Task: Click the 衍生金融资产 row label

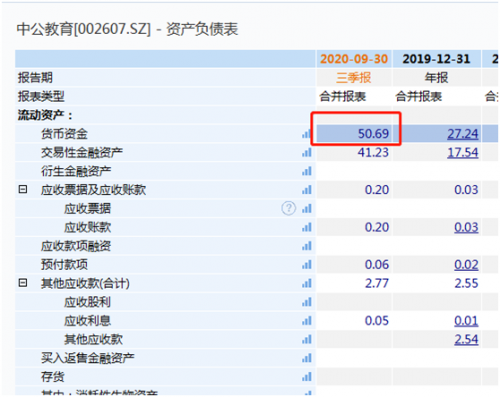Action: [76, 171]
